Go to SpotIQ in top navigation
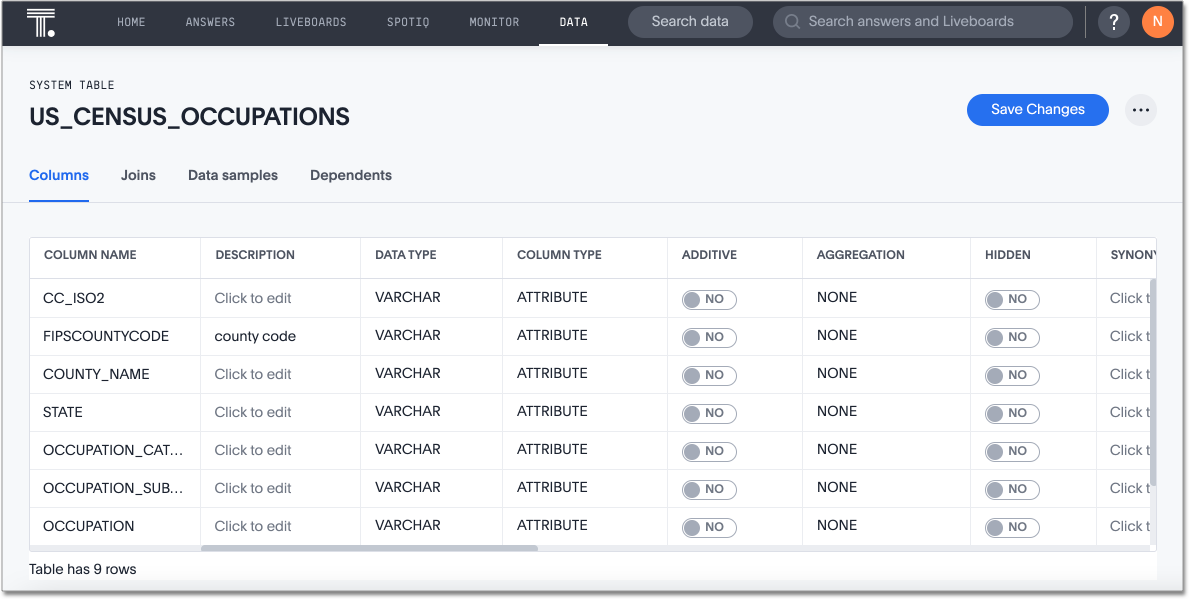Viewport: 1189px width, 599px height. click(408, 22)
